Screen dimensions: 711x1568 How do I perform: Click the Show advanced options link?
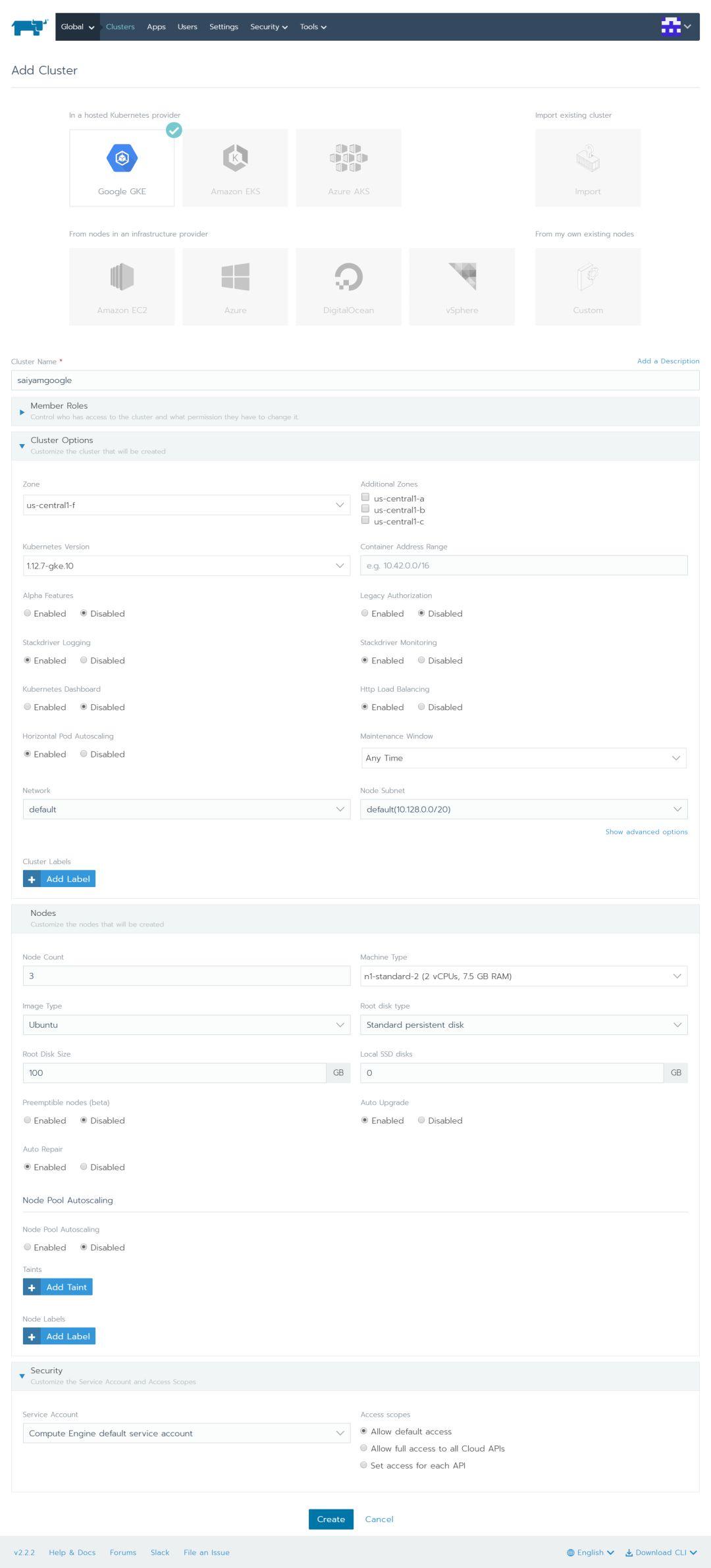coord(646,832)
